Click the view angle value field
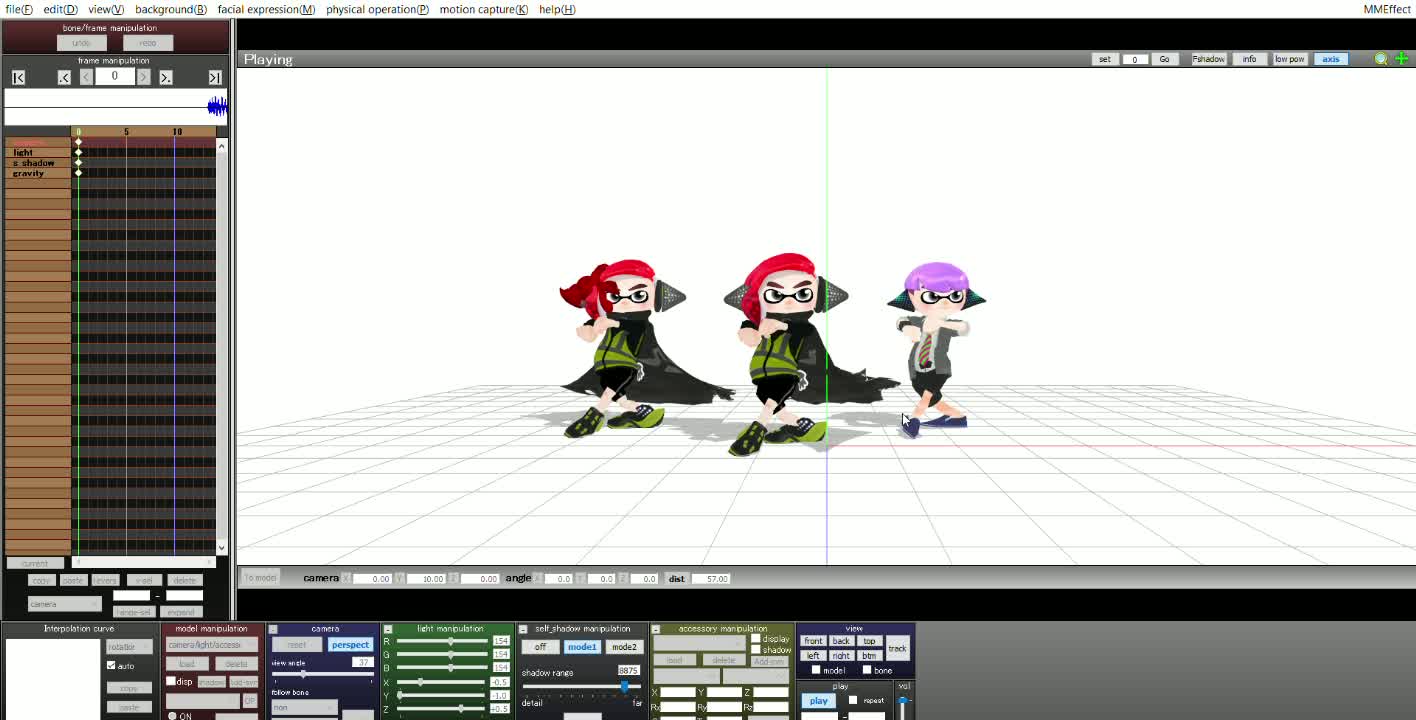This screenshot has height=720, width=1416. pyautogui.click(x=362, y=663)
